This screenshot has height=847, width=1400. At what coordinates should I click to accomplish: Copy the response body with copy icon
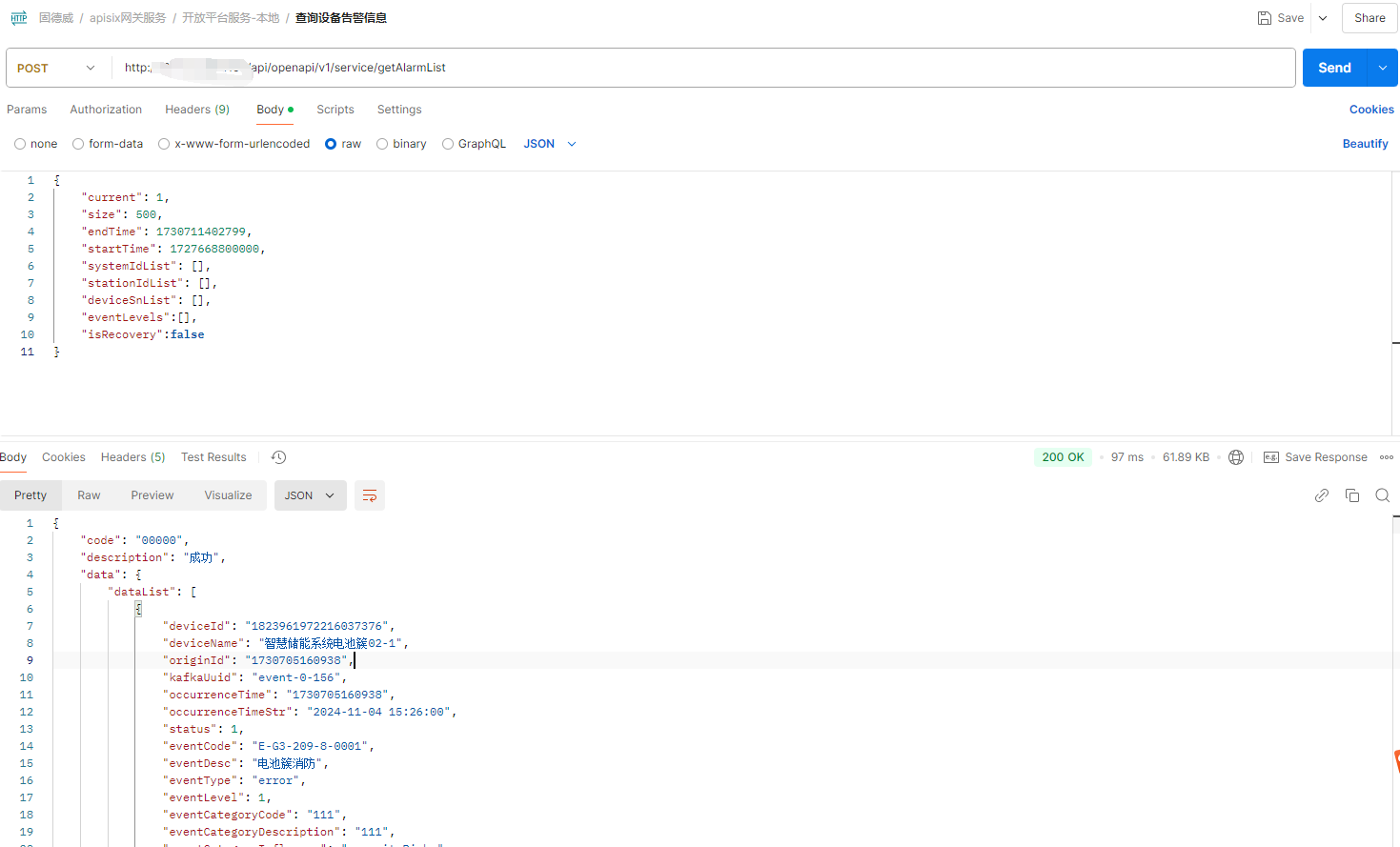click(1351, 495)
